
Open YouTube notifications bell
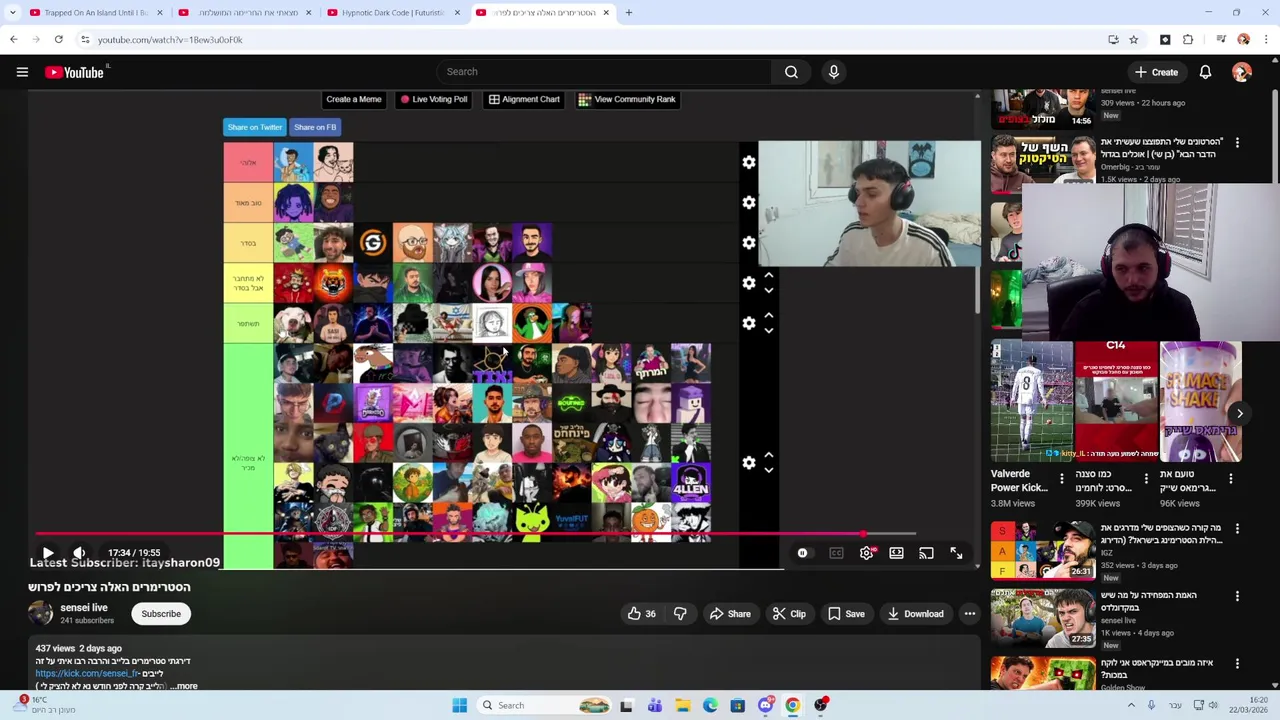point(1205,72)
